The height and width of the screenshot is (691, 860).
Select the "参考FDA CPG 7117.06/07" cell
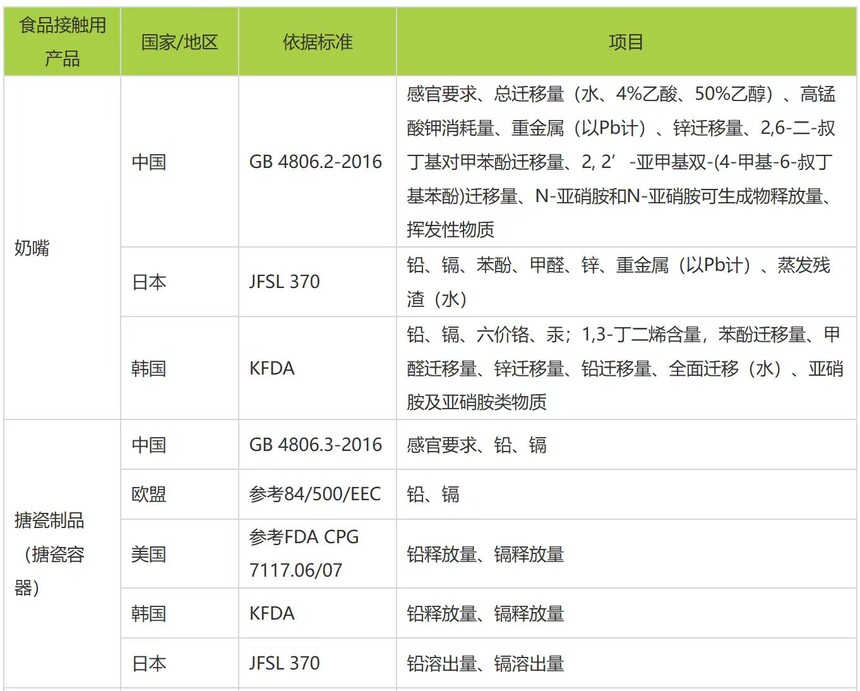coord(304,553)
